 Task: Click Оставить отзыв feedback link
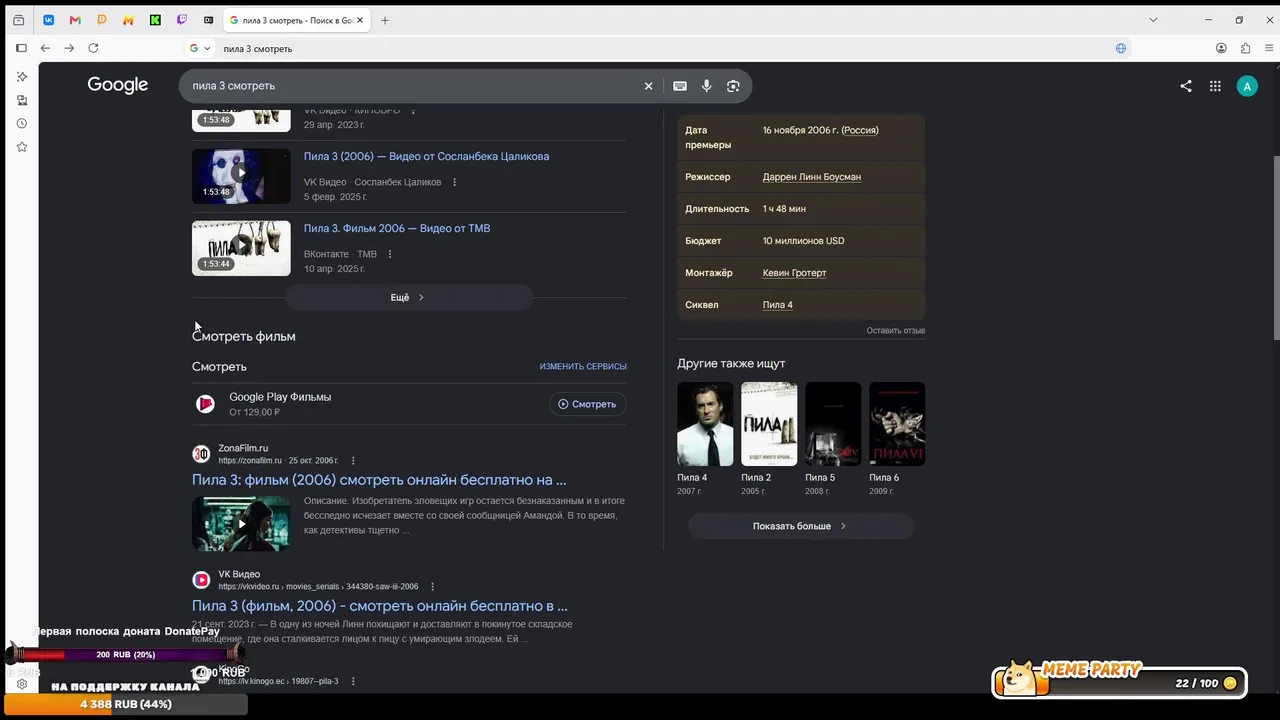click(x=896, y=331)
